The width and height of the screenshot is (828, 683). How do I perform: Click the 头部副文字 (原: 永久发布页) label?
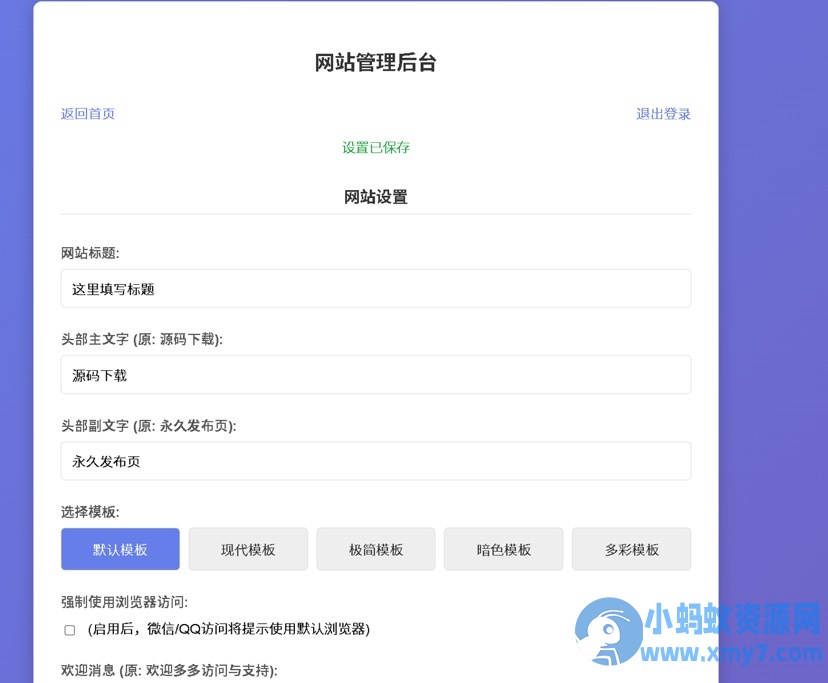149,426
